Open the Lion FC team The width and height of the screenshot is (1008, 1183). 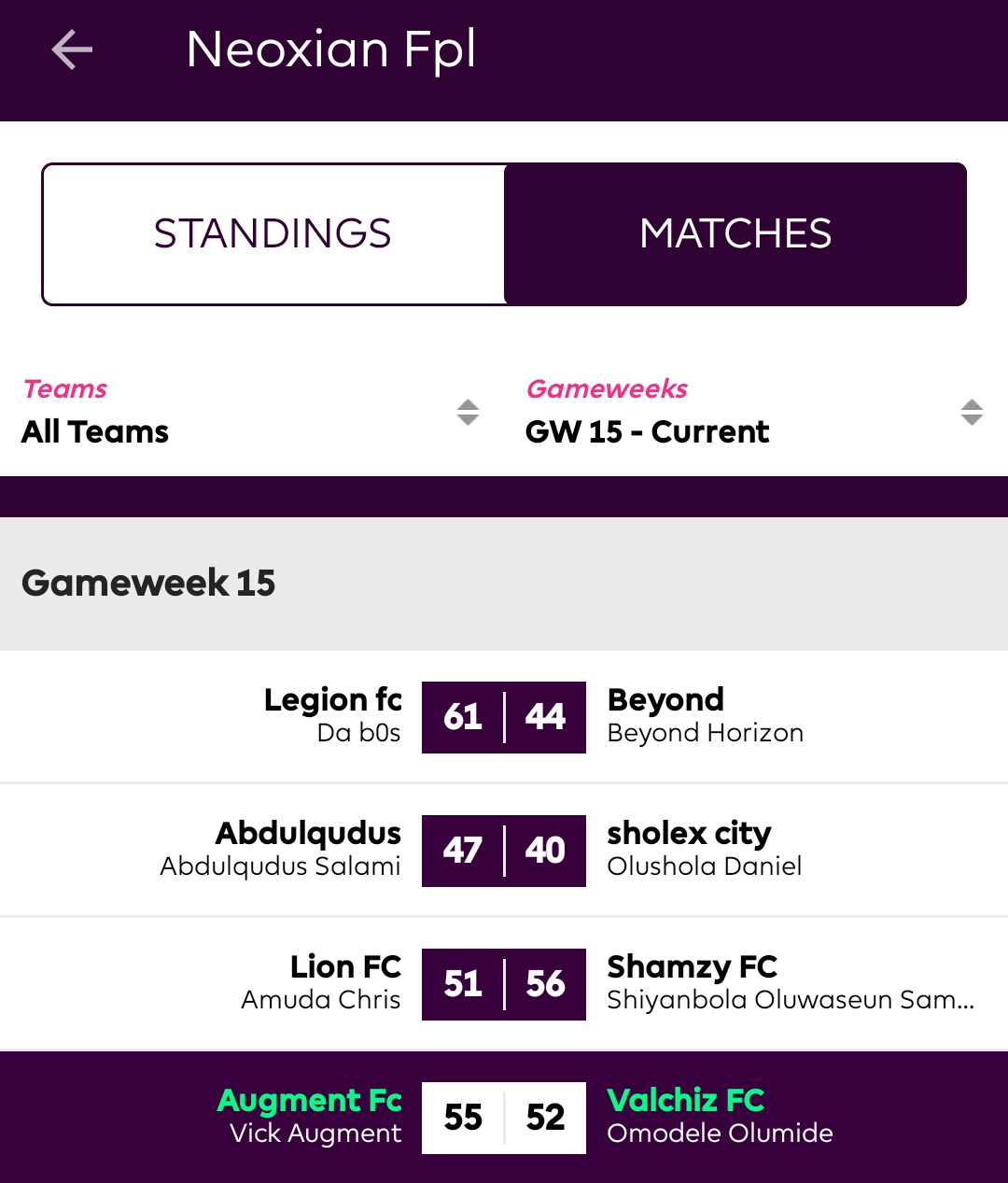point(346,966)
